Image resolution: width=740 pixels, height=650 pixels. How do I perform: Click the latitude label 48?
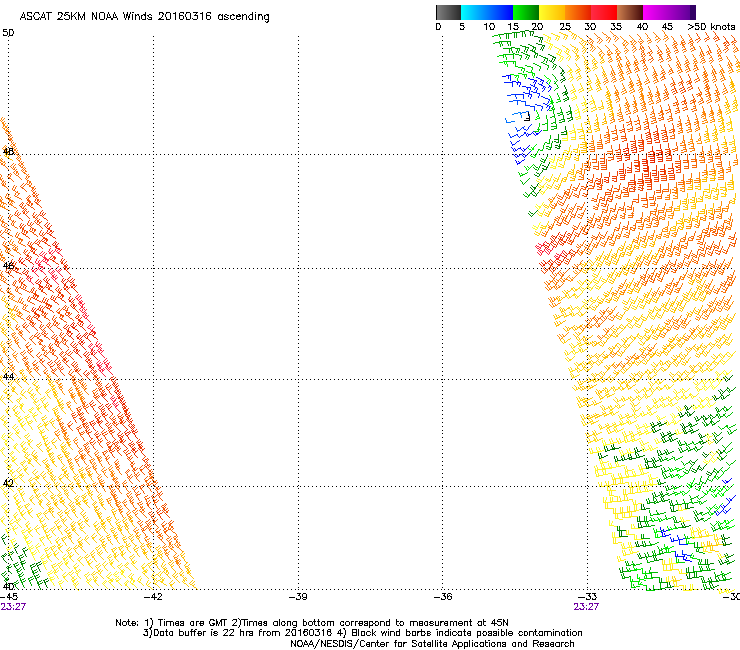(x=8, y=152)
